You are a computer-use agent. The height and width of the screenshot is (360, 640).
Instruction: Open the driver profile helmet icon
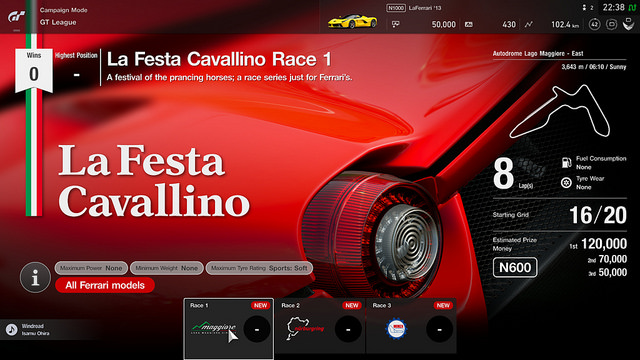coord(629,24)
